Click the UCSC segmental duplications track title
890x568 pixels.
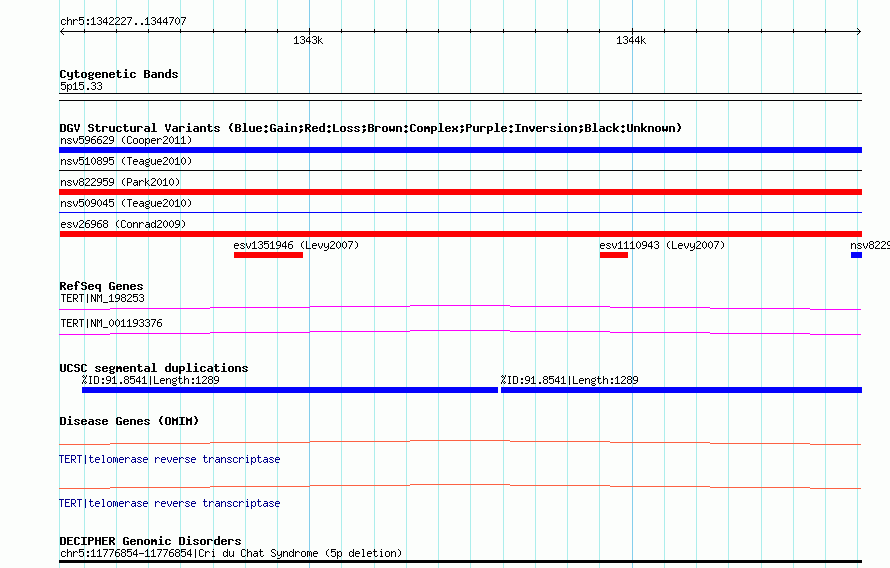point(154,368)
